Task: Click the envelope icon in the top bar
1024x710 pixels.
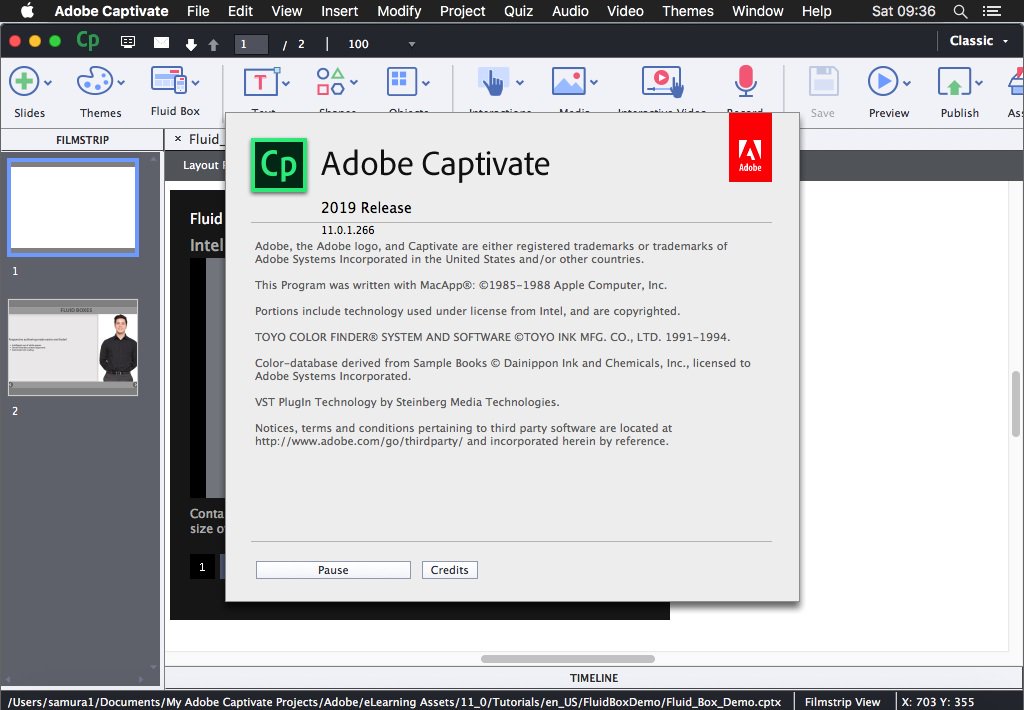Action: (161, 42)
